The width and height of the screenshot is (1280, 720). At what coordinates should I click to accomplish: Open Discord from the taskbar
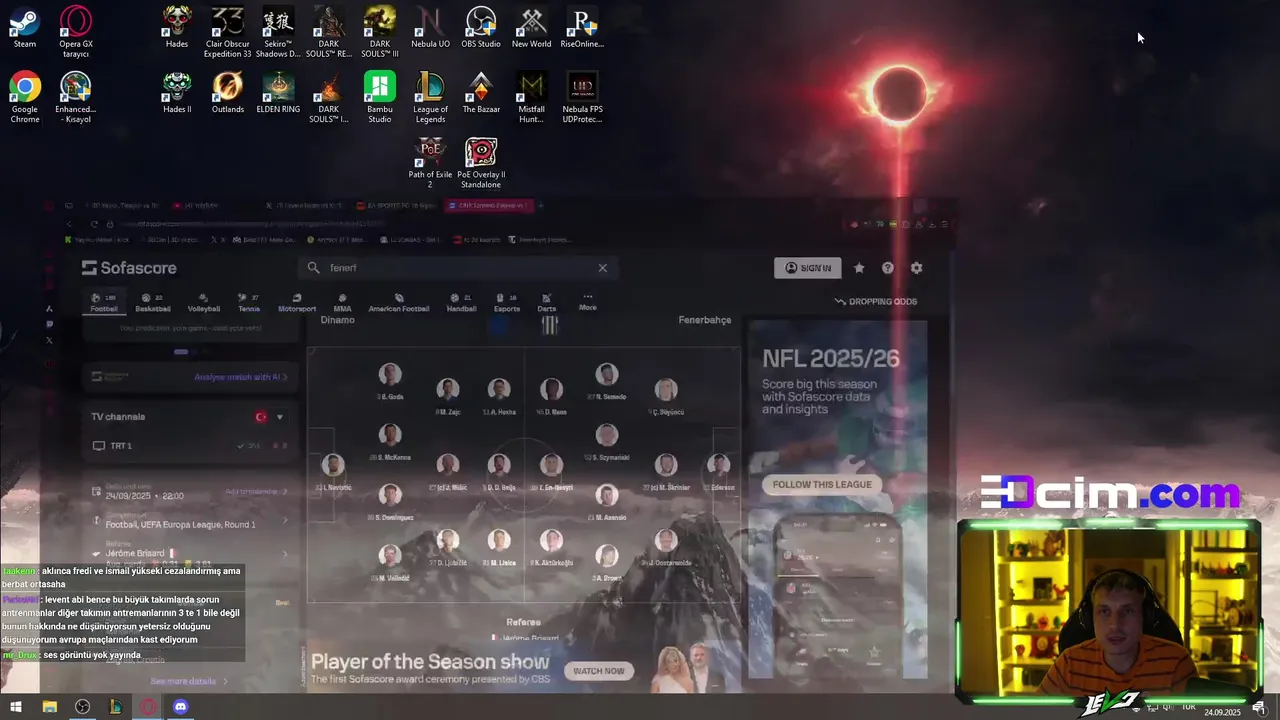click(x=180, y=707)
